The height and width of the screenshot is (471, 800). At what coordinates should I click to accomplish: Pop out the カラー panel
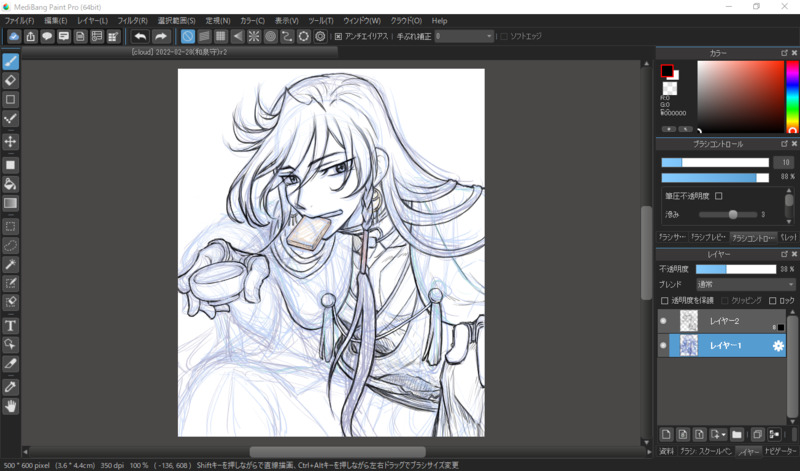pos(784,53)
